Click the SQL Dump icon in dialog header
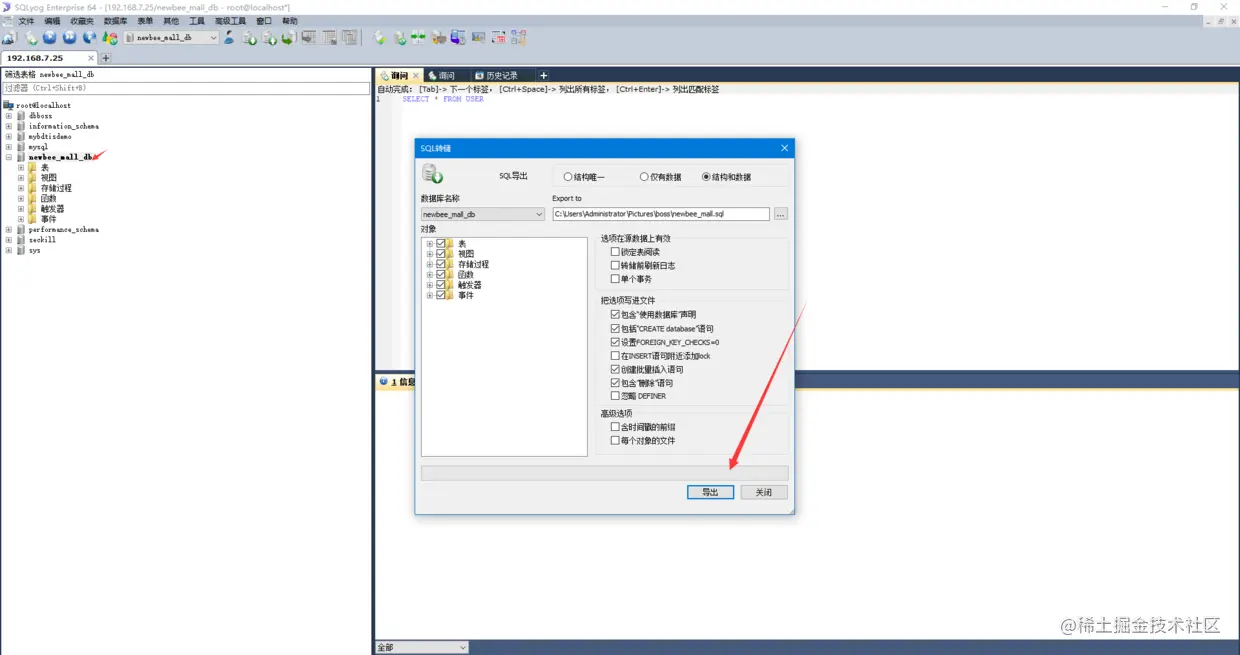This screenshot has width=1240, height=655. pyautogui.click(x=432, y=174)
